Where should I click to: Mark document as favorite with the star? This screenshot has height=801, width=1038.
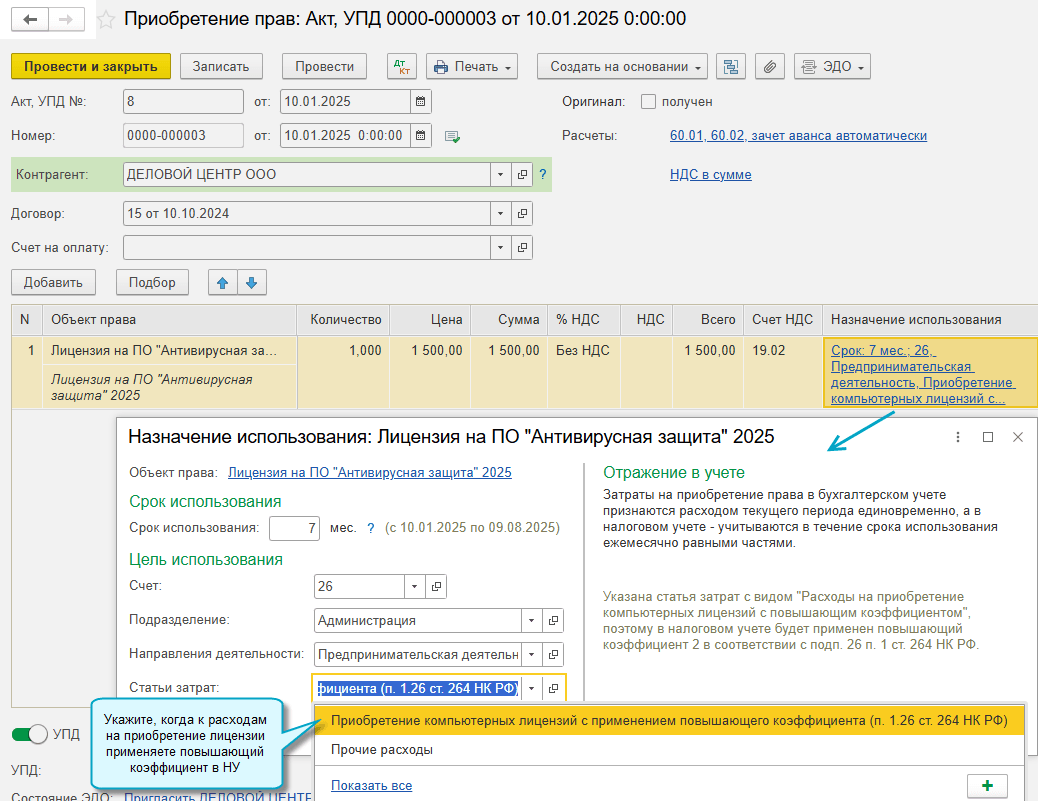point(105,19)
